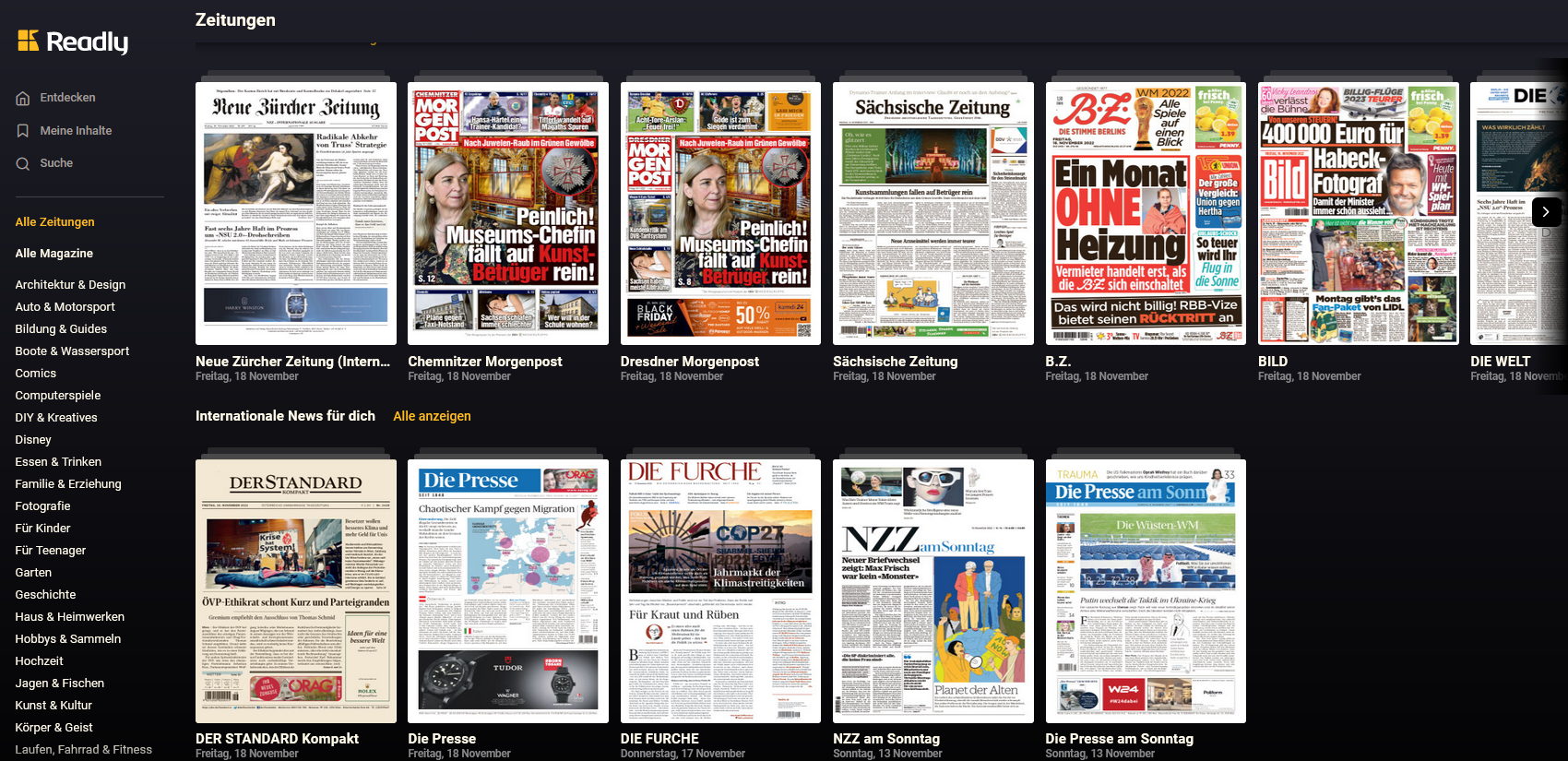The width and height of the screenshot is (1568, 761).
Task: Advance the Zeitungen carousel with the next arrow
Action: pyautogui.click(x=1547, y=212)
